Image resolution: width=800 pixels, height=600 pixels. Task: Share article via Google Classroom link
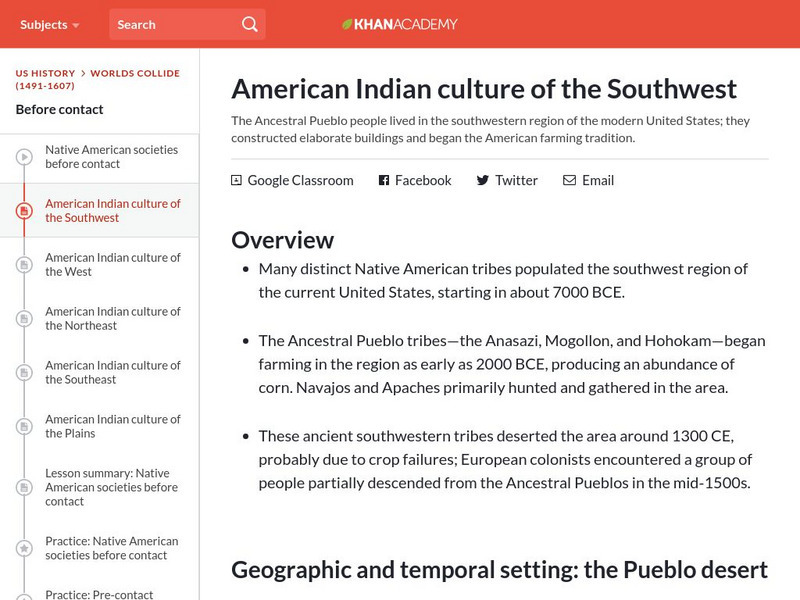[299, 181]
